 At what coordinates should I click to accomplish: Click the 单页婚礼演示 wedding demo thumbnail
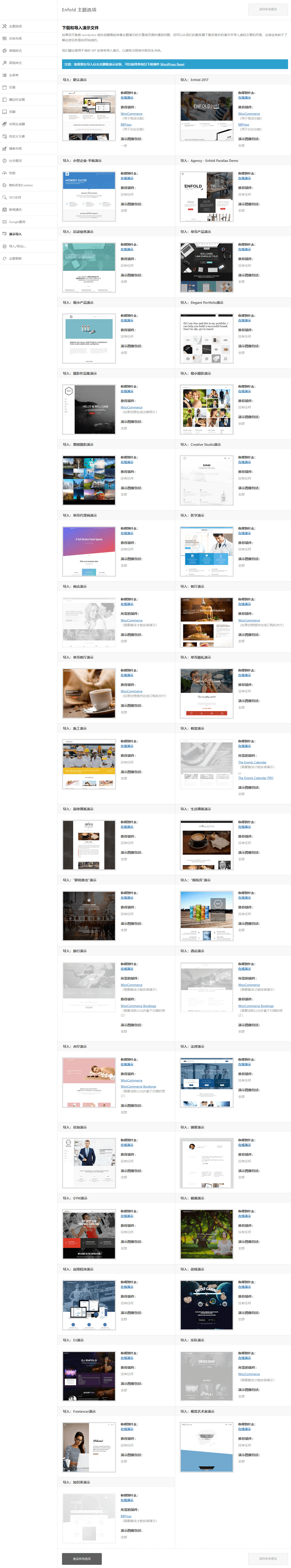click(206, 693)
